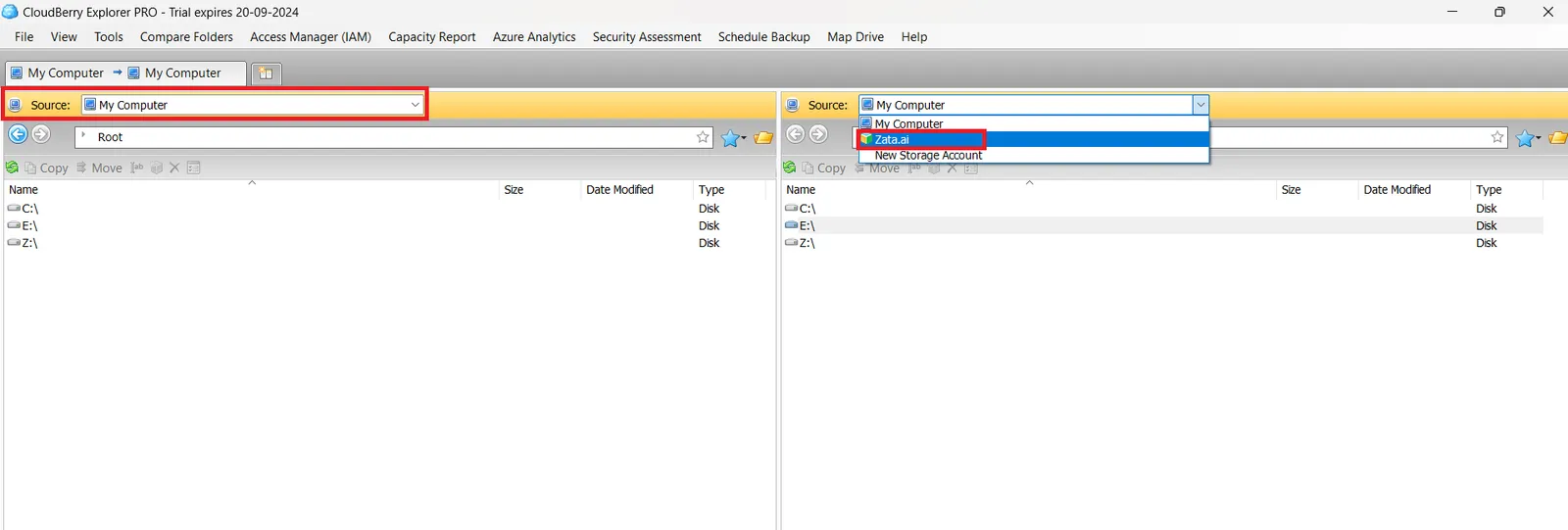Select E:\ drive in right pane

tap(801, 225)
